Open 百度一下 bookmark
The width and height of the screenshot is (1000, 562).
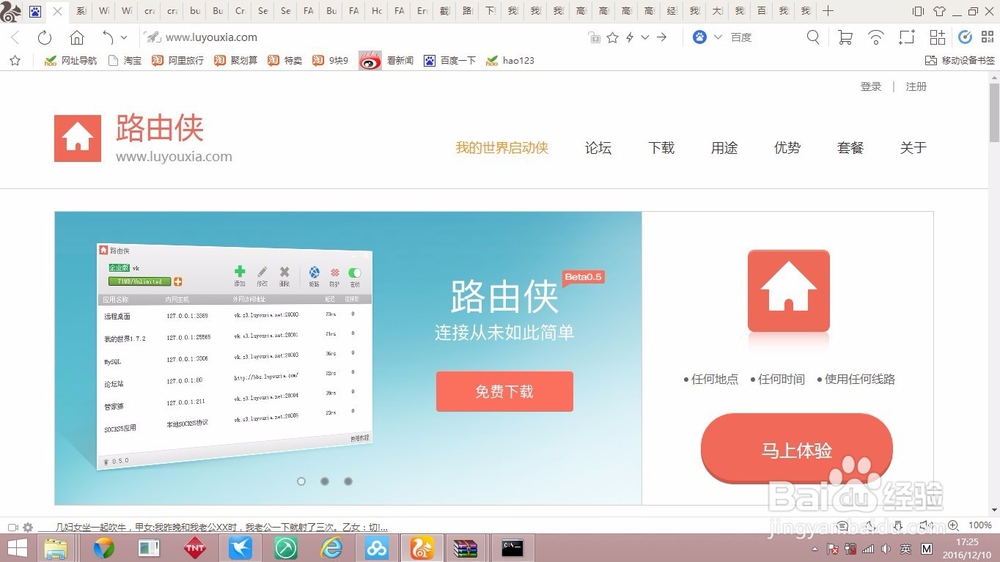pos(450,61)
